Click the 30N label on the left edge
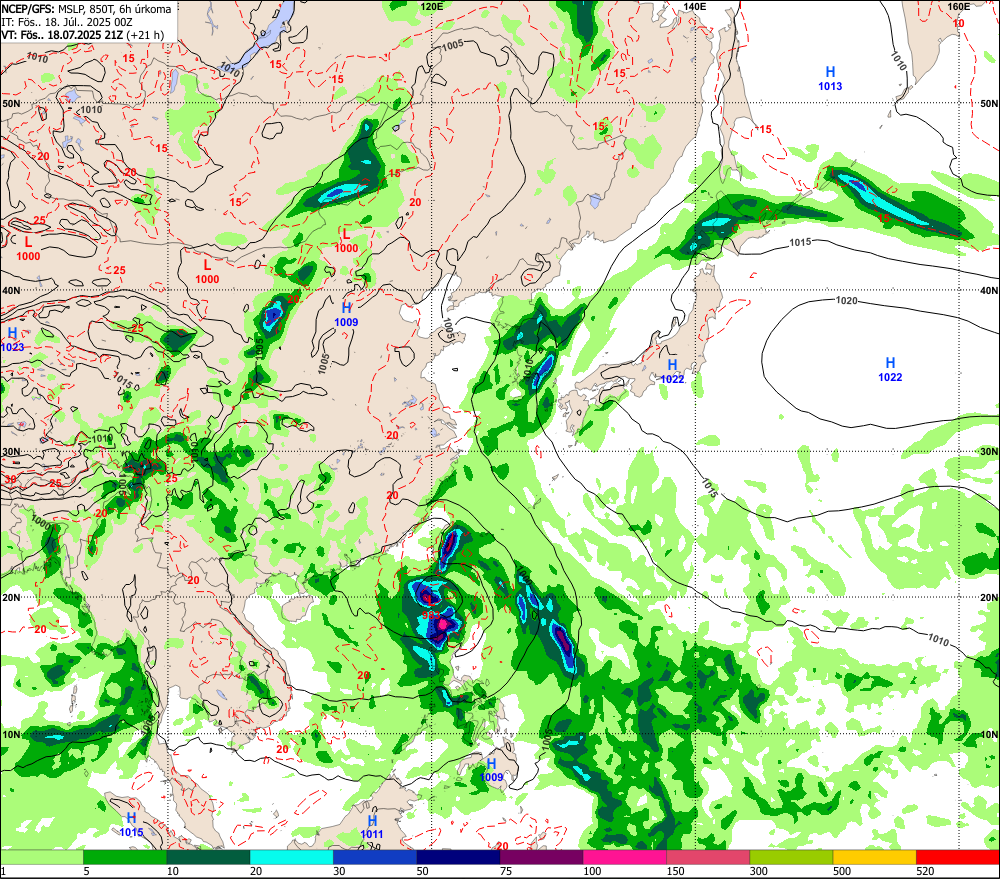This screenshot has width=1000, height=879. (11, 452)
